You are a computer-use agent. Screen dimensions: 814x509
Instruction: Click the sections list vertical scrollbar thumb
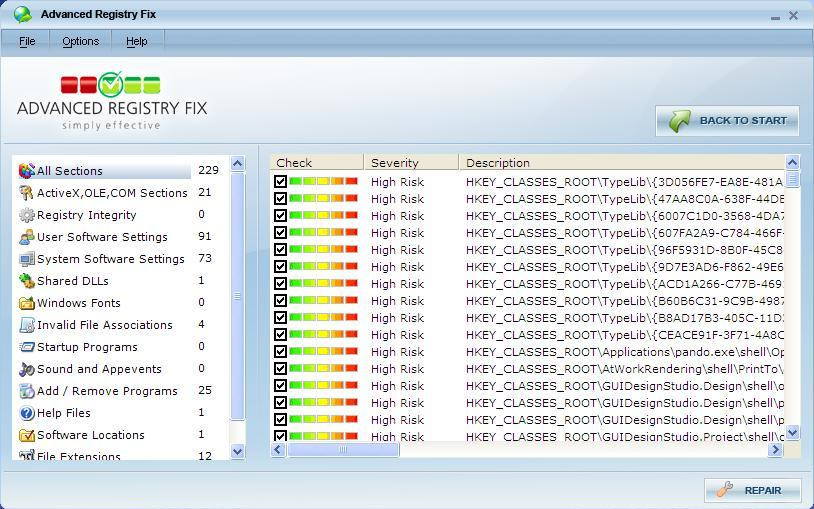[x=237, y=296]
